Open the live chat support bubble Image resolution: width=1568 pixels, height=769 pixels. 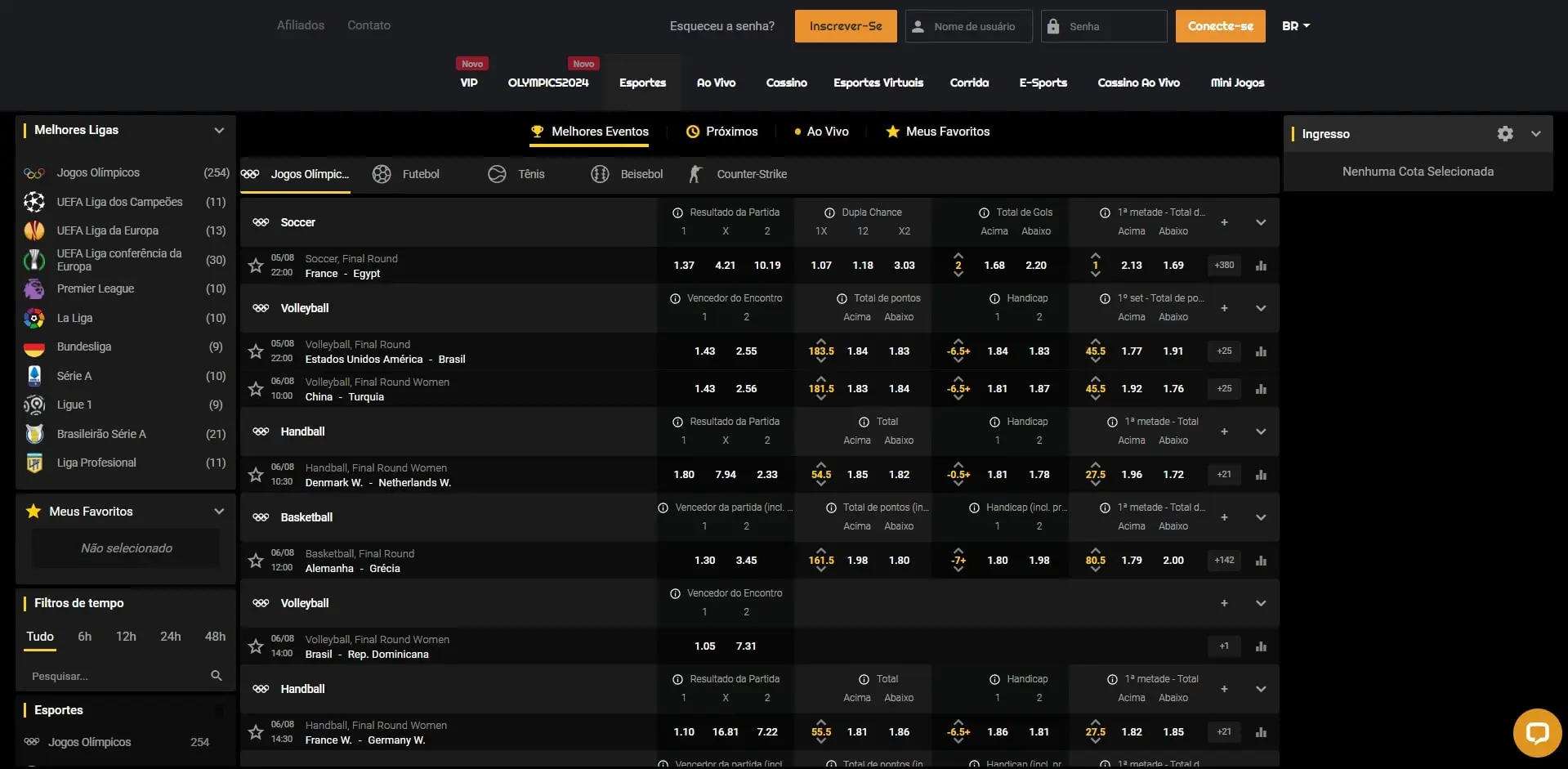[x=1536, y=732]
